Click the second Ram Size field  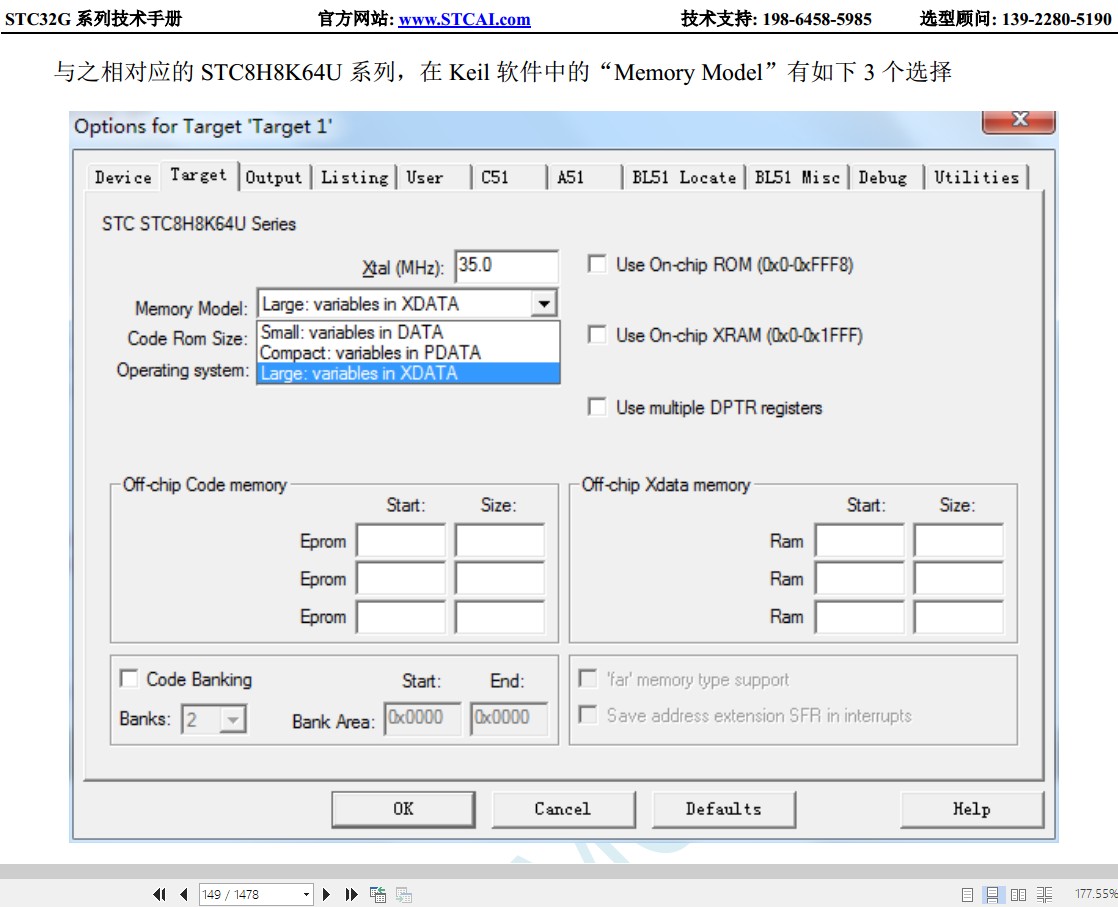[x=958, y=578]
